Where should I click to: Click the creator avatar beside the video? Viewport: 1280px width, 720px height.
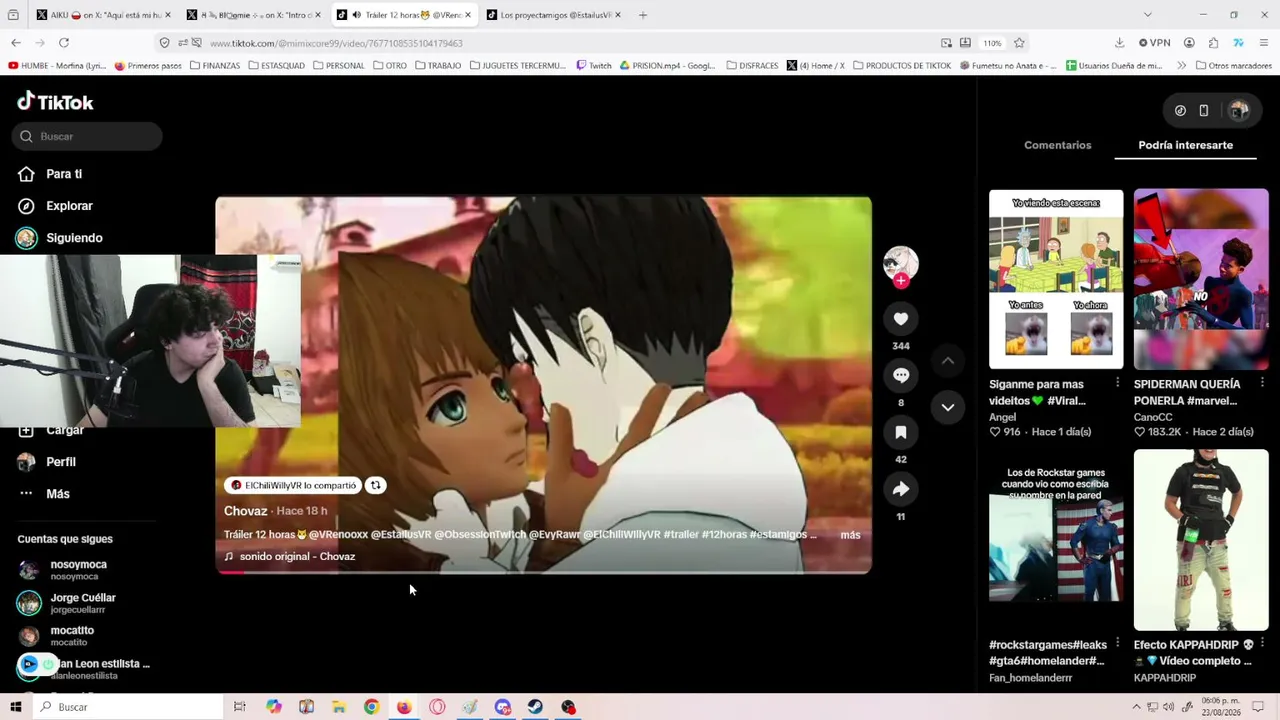(x=900, y=264)
